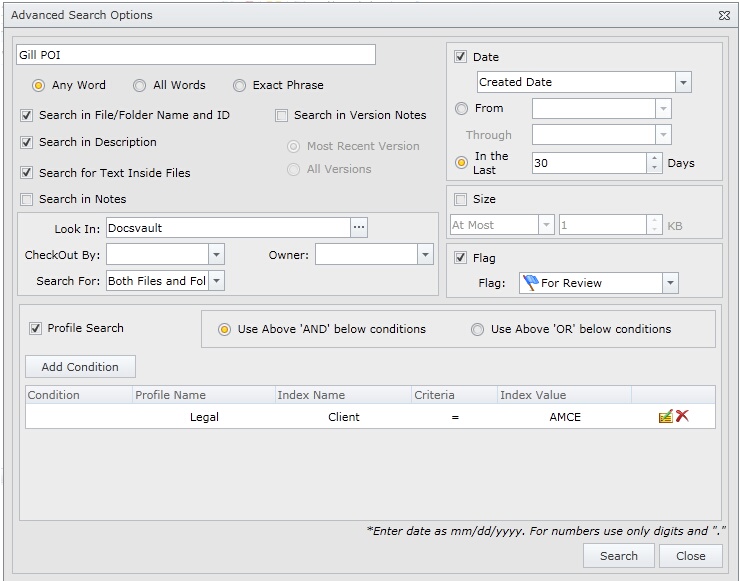The width and height of the screenshot is (739, 581).
Task: Click the Search button
Action: [x=618, y=556]
